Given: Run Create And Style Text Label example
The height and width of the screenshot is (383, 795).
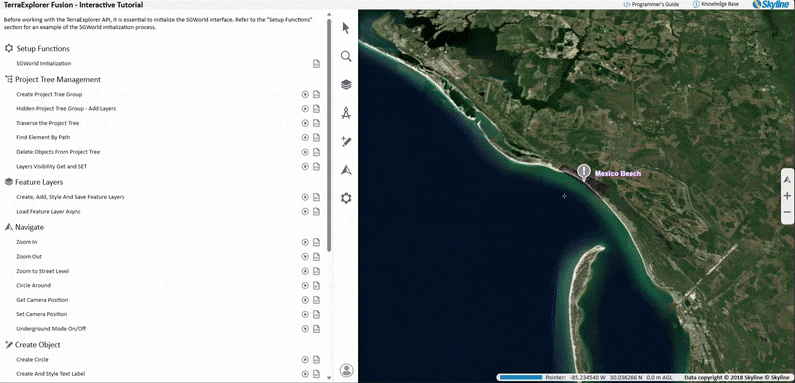Looking at the screenshot, I should point(305,374).
